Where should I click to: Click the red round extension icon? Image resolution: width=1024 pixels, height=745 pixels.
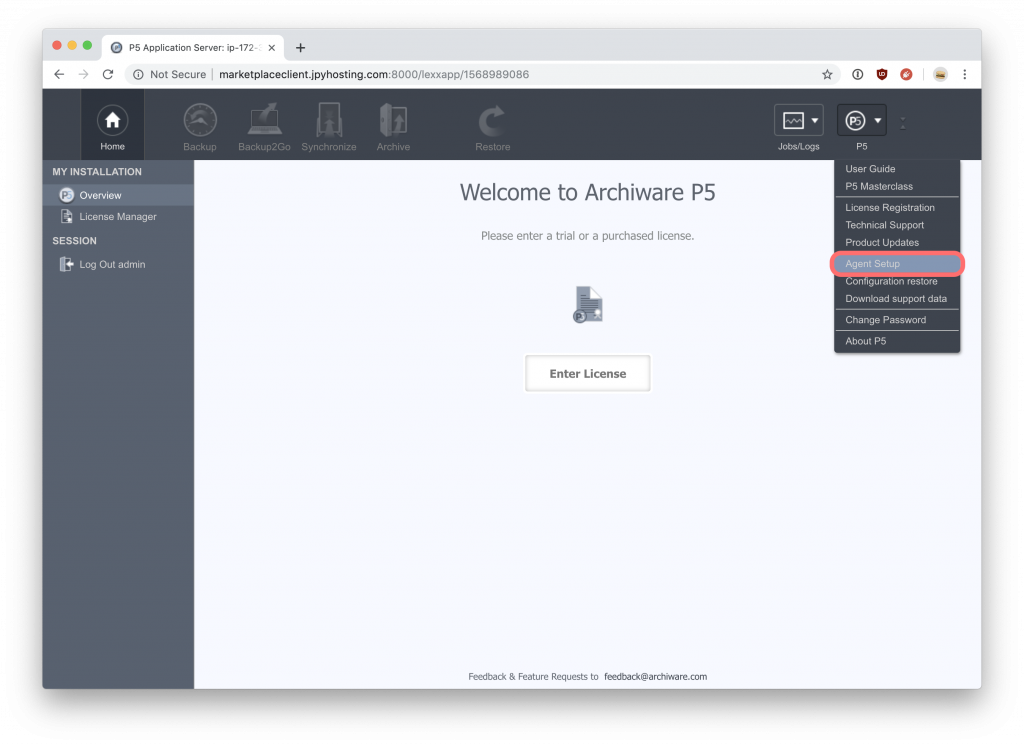click(x=906, y=74)
